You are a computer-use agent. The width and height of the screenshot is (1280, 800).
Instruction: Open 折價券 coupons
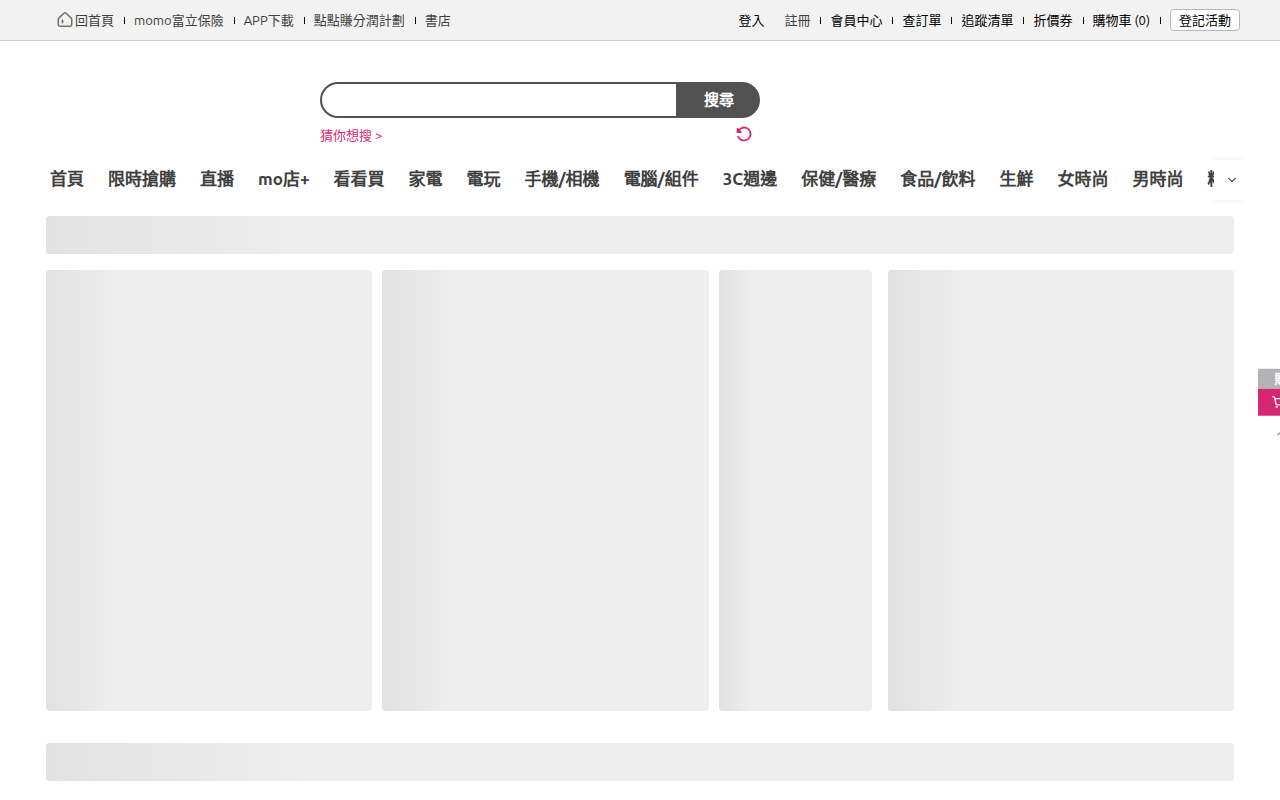click(1053, 20)
